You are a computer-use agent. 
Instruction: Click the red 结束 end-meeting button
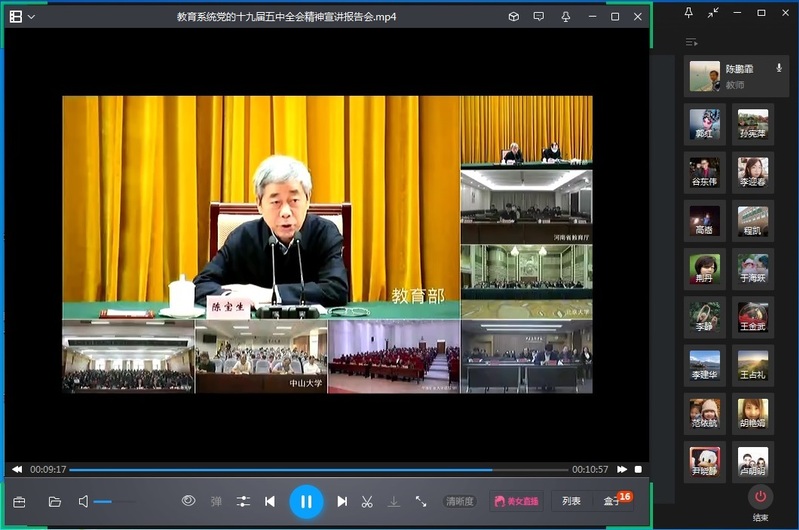click(760, 496)
